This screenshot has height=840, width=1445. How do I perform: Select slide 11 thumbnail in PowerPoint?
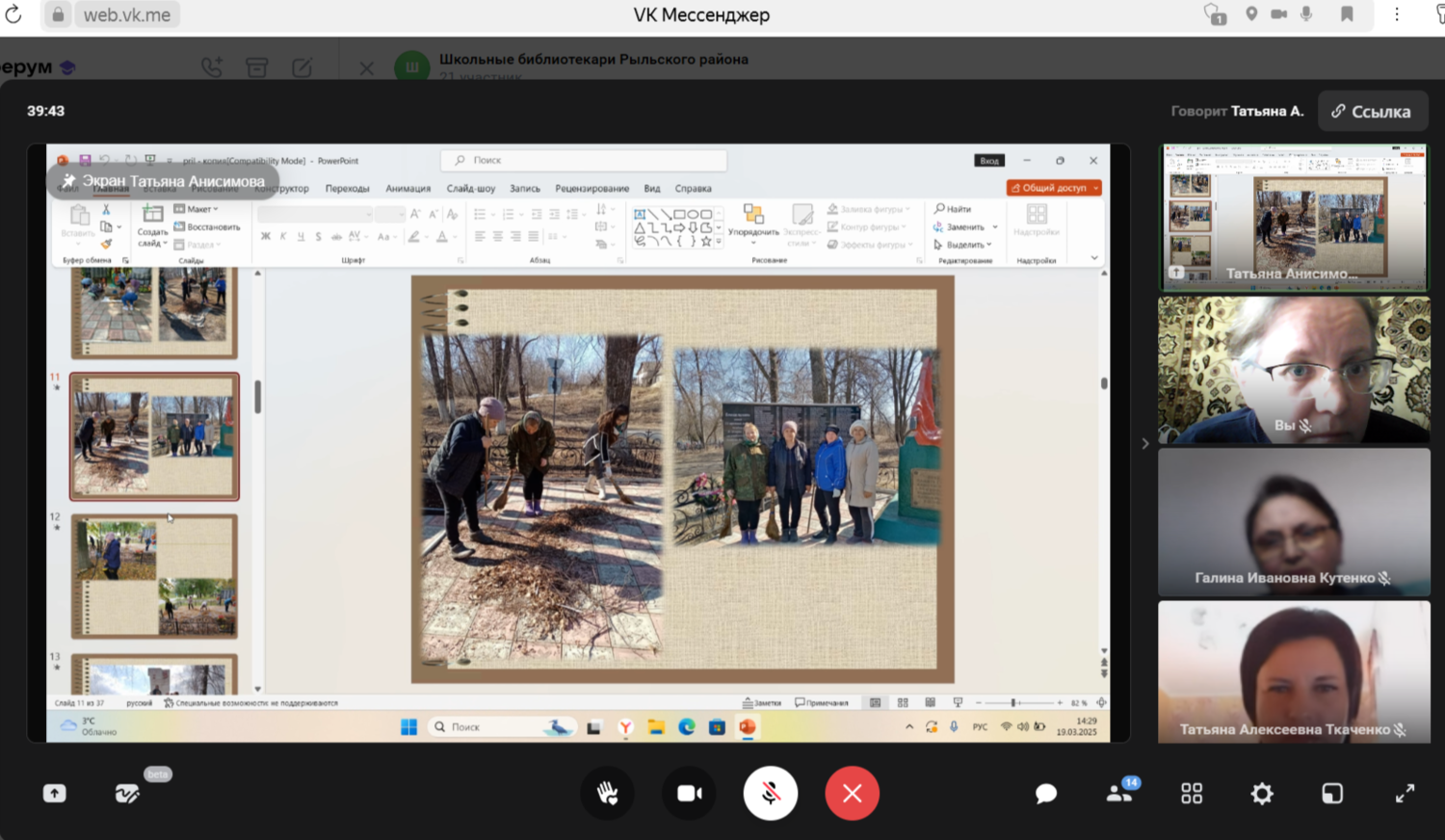click(x=154, y=436)
